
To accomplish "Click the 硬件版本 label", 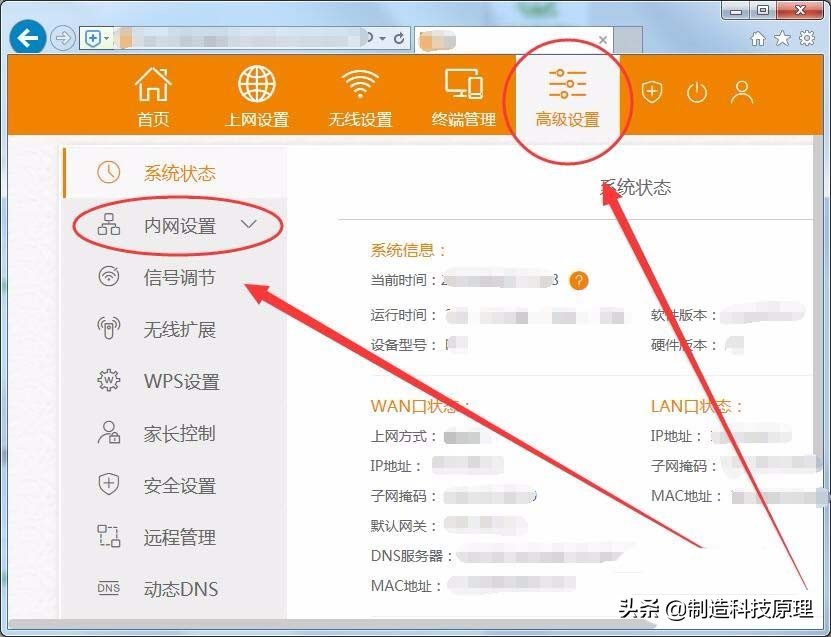I will tap(684, 345).
